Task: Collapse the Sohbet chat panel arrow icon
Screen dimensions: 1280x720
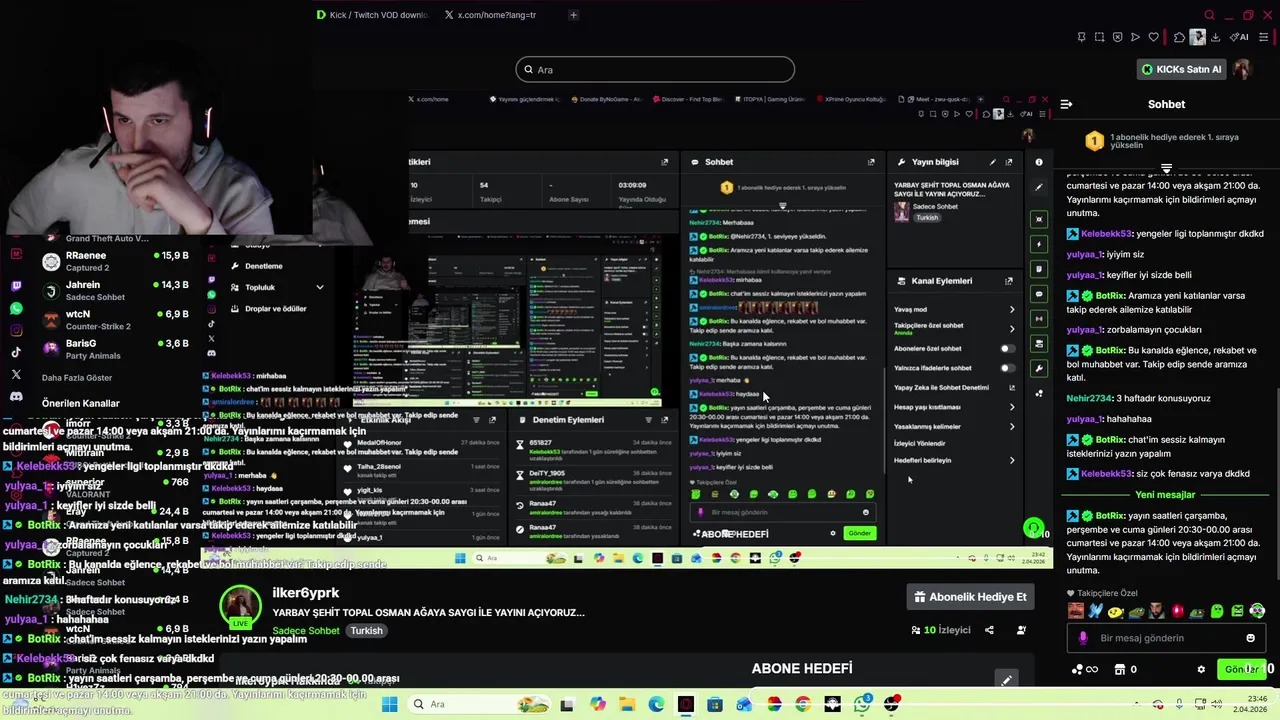Action: [x=1066, y=104]
